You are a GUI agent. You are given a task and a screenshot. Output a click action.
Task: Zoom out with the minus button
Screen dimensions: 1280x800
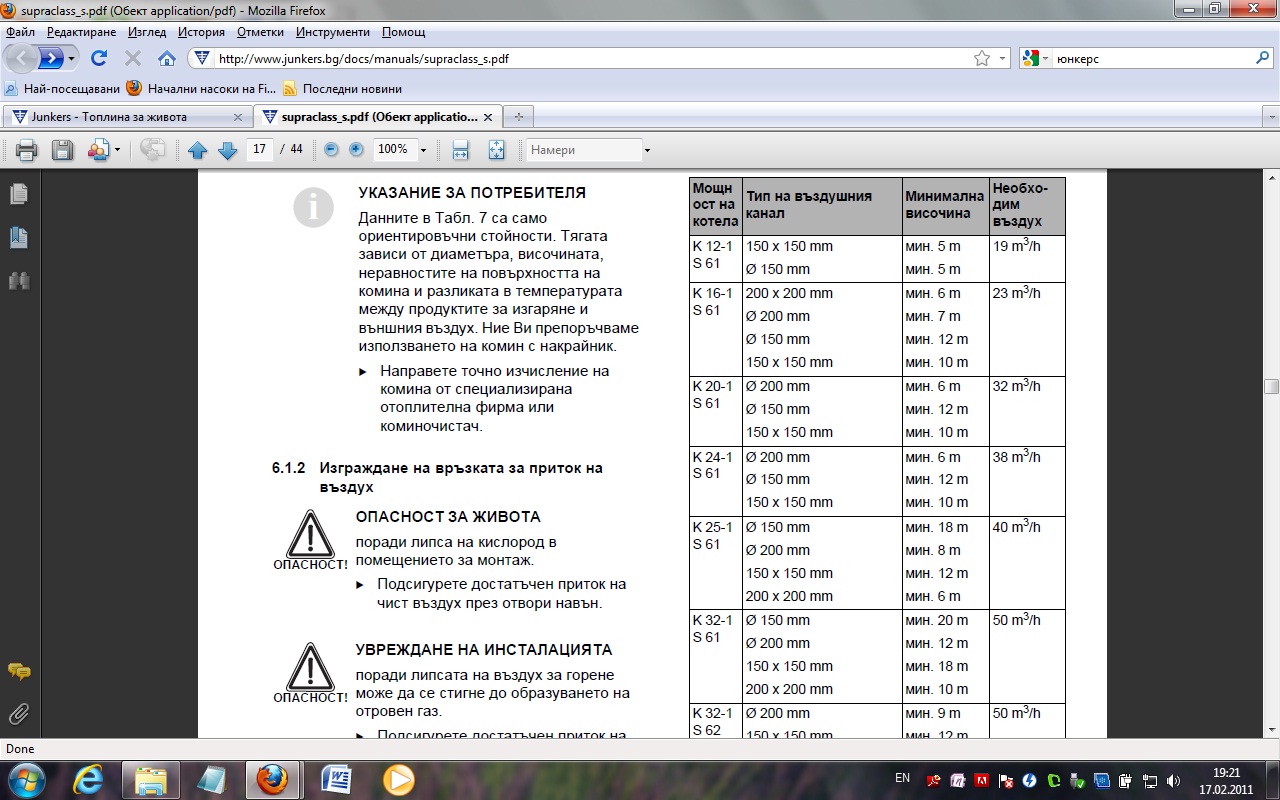(331, 149)
